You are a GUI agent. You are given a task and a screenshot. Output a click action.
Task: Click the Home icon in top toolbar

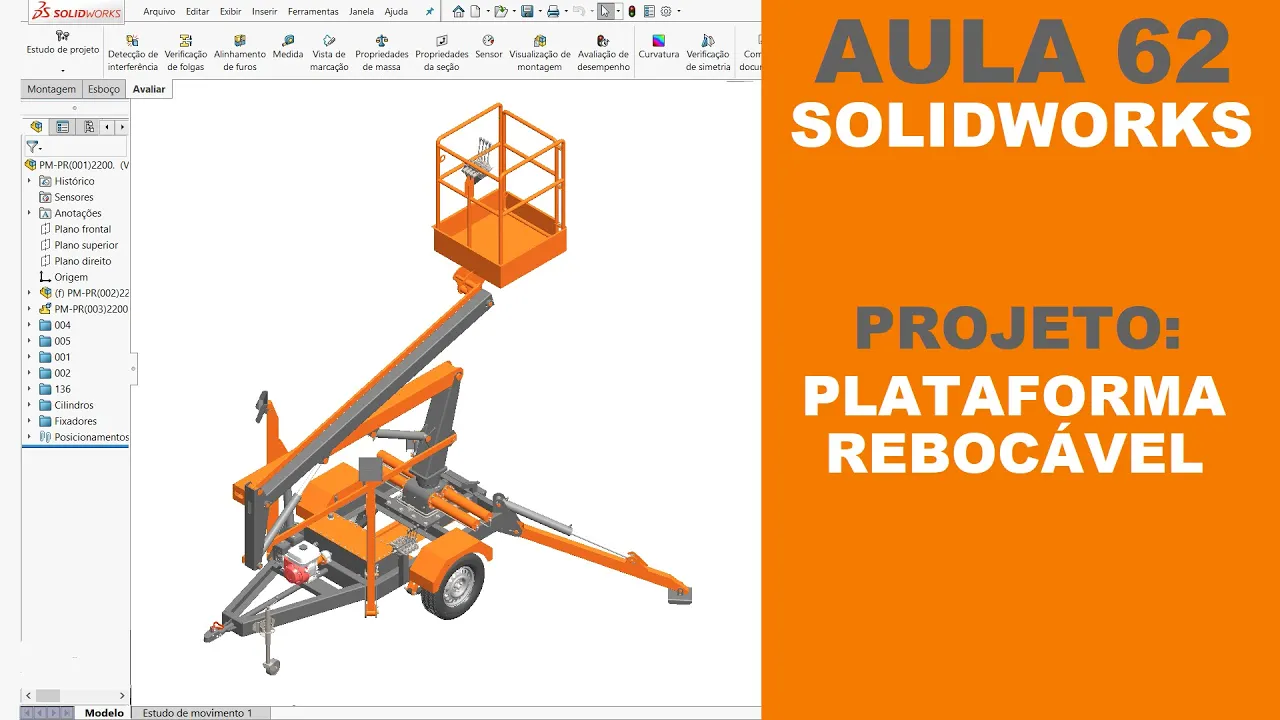pyautogui.click(x=458, y=12)
